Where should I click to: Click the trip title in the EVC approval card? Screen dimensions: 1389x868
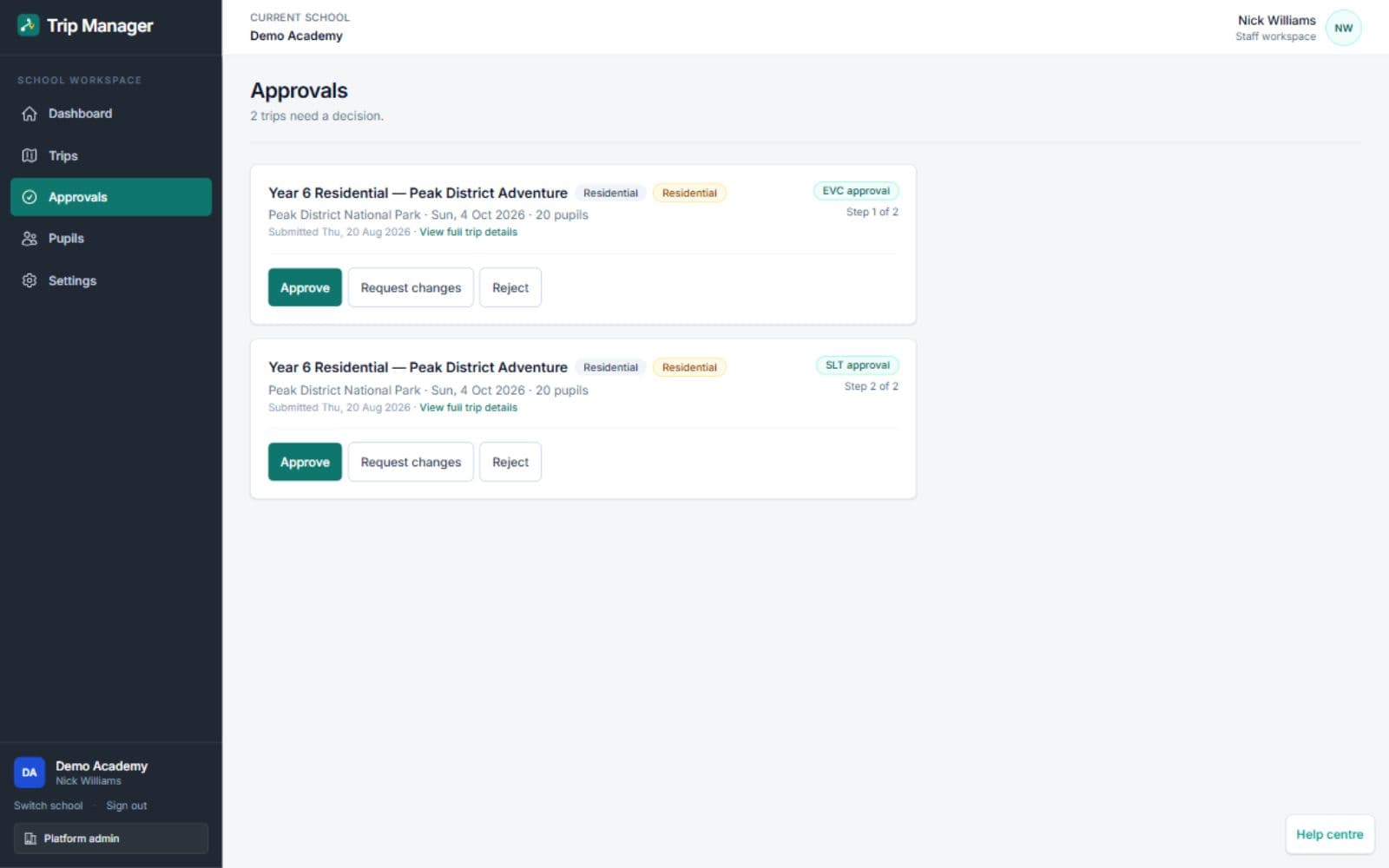coord(418,193)
